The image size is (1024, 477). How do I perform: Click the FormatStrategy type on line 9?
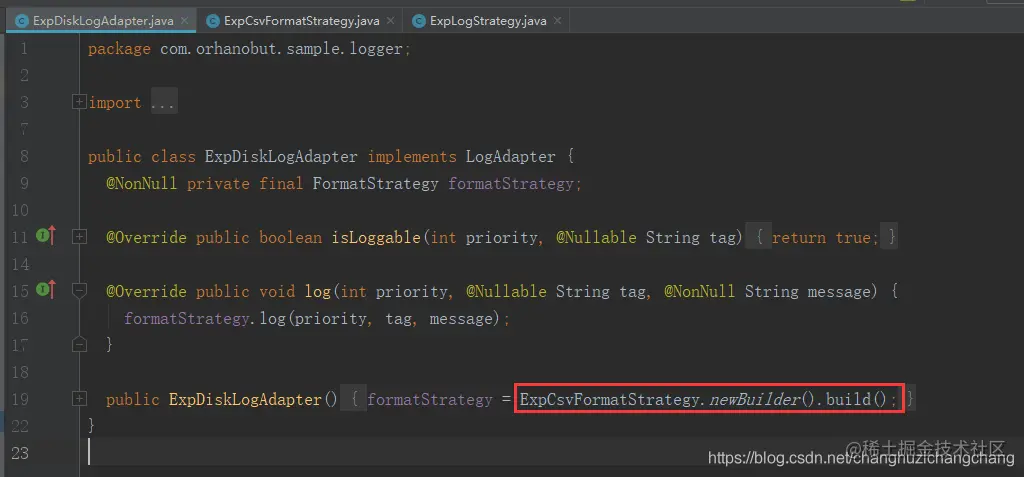[x=376, y=184]
